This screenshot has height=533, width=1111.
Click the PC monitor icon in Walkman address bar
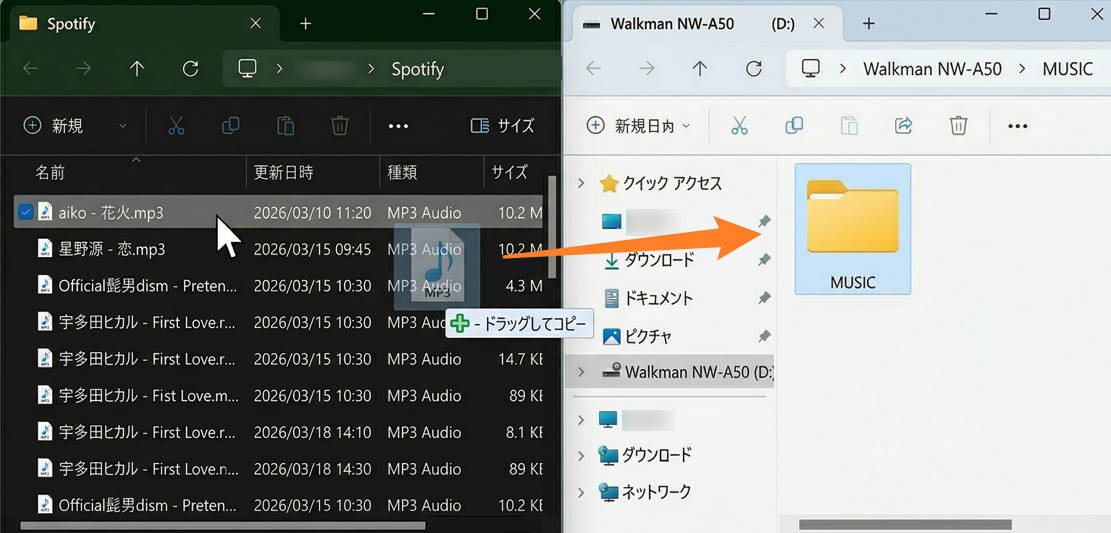tap(811, 68)
